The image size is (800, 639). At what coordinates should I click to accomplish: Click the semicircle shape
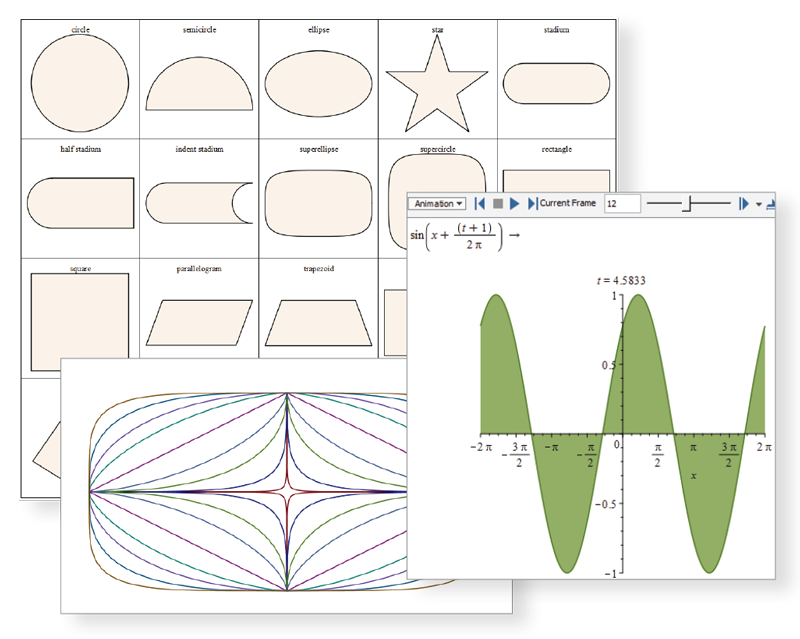pos(199,84)
